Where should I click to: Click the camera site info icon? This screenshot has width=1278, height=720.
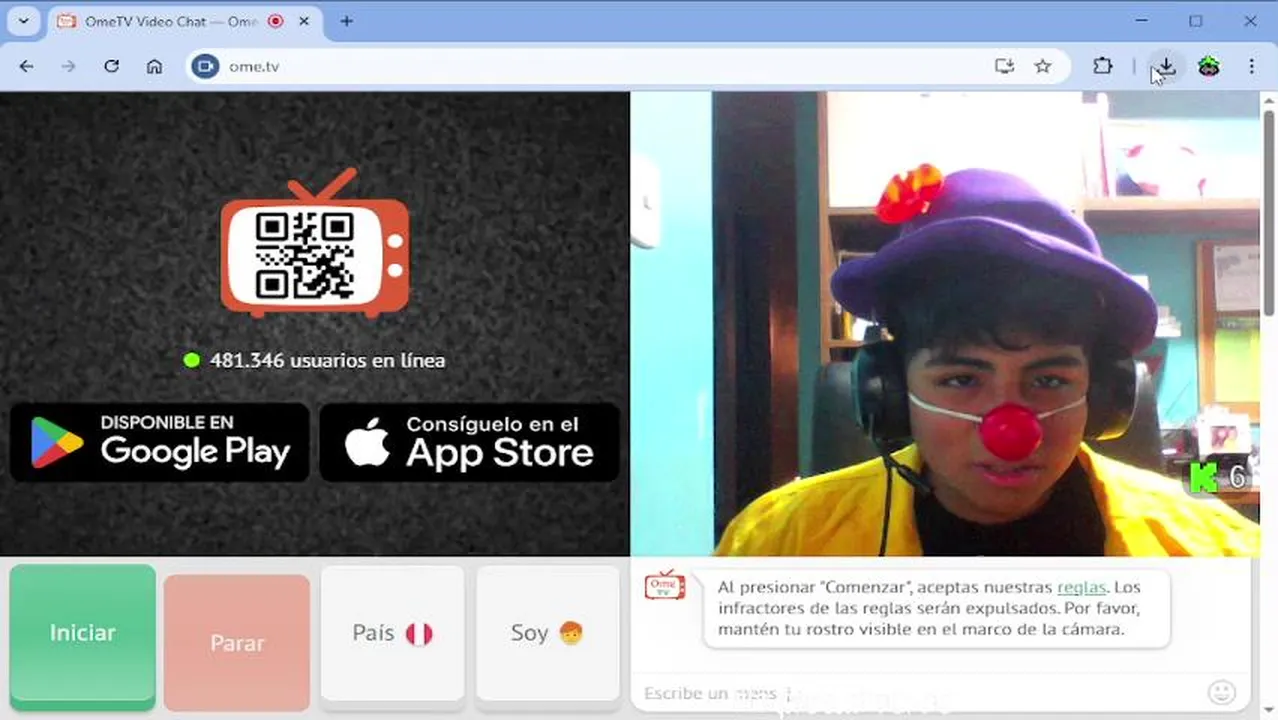[x=205, y=66]
